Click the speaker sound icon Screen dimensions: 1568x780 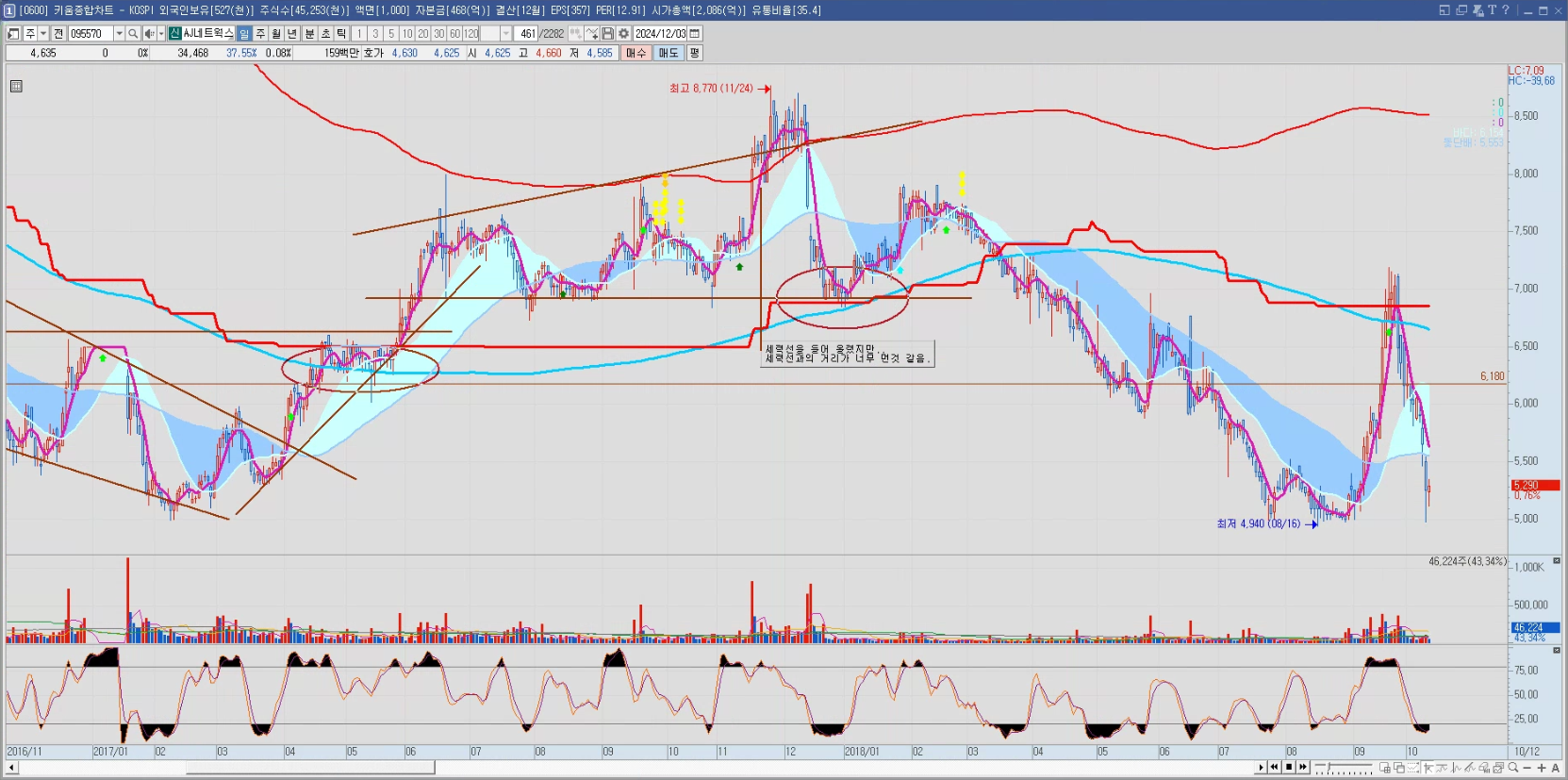click(149, 33)
